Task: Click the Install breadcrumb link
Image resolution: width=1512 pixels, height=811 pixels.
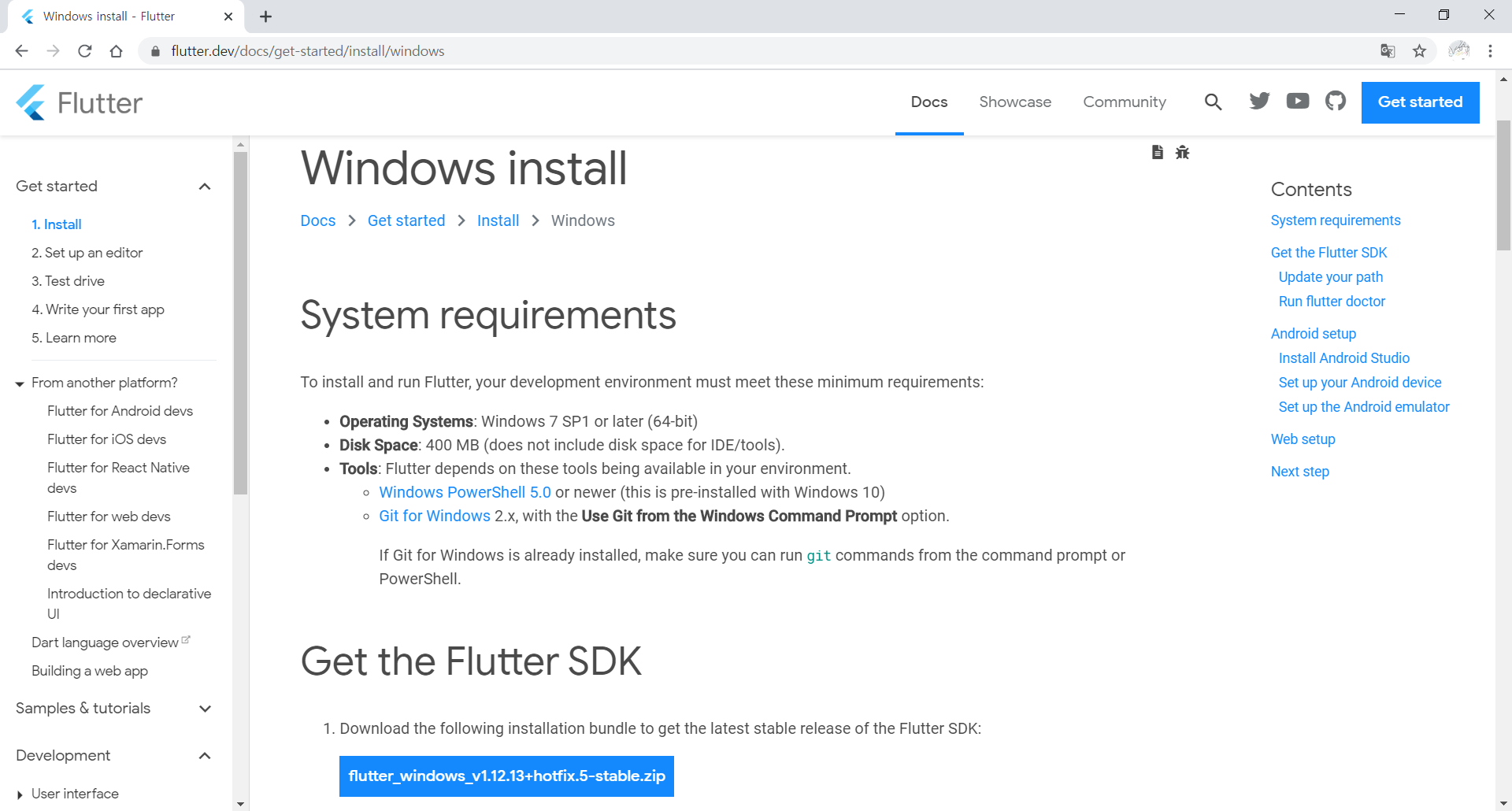Action: pos(498,220)
